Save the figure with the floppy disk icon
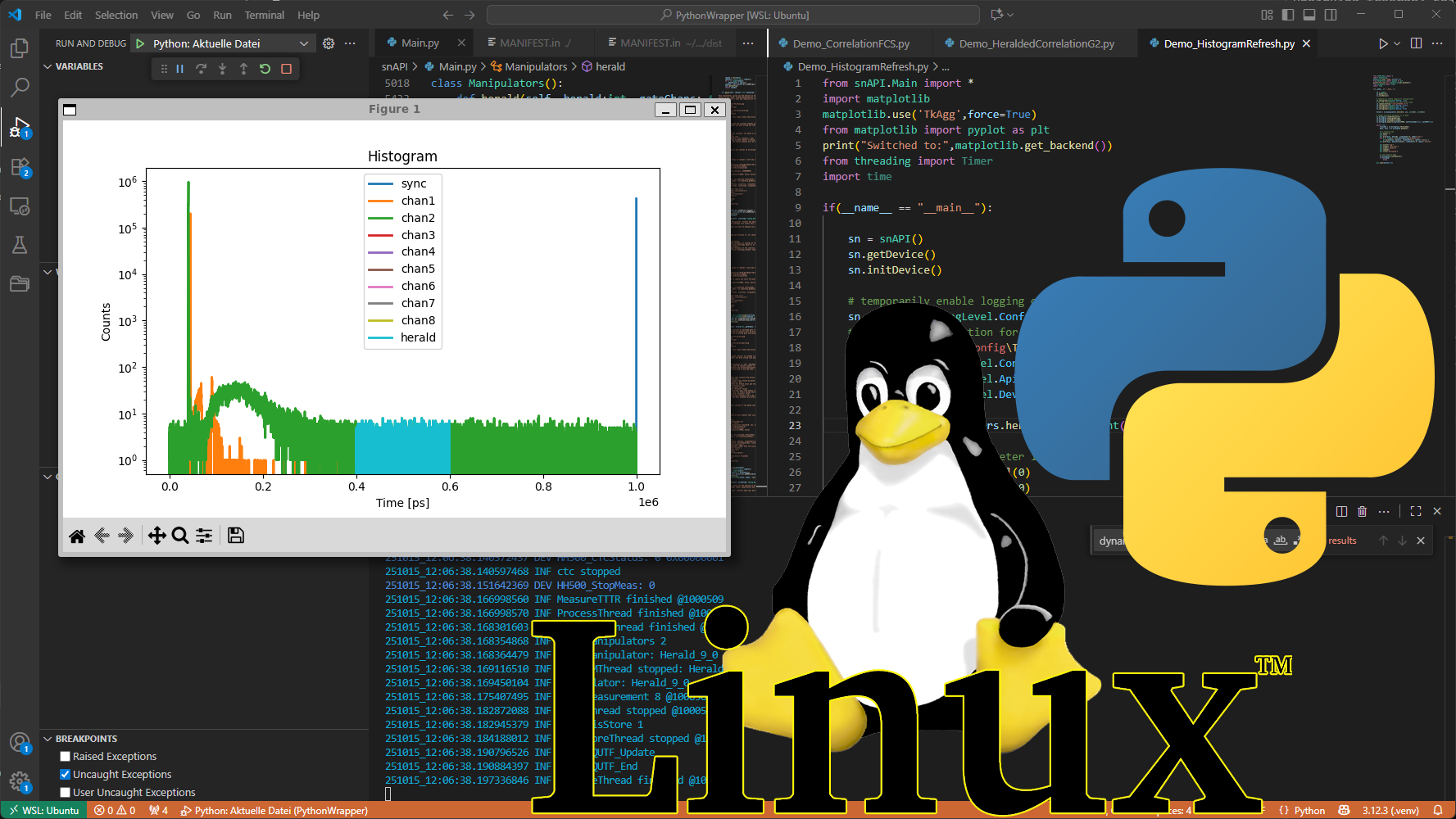1456x819 pixels. pos(236,536)
